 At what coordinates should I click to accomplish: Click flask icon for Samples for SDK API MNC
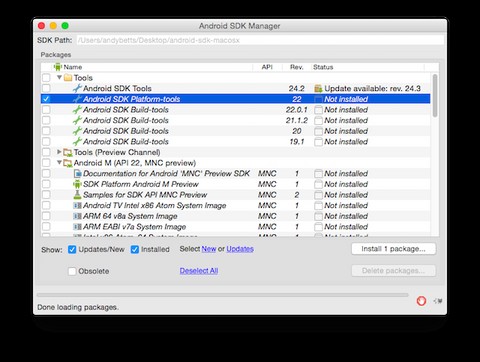click(77, 195)
